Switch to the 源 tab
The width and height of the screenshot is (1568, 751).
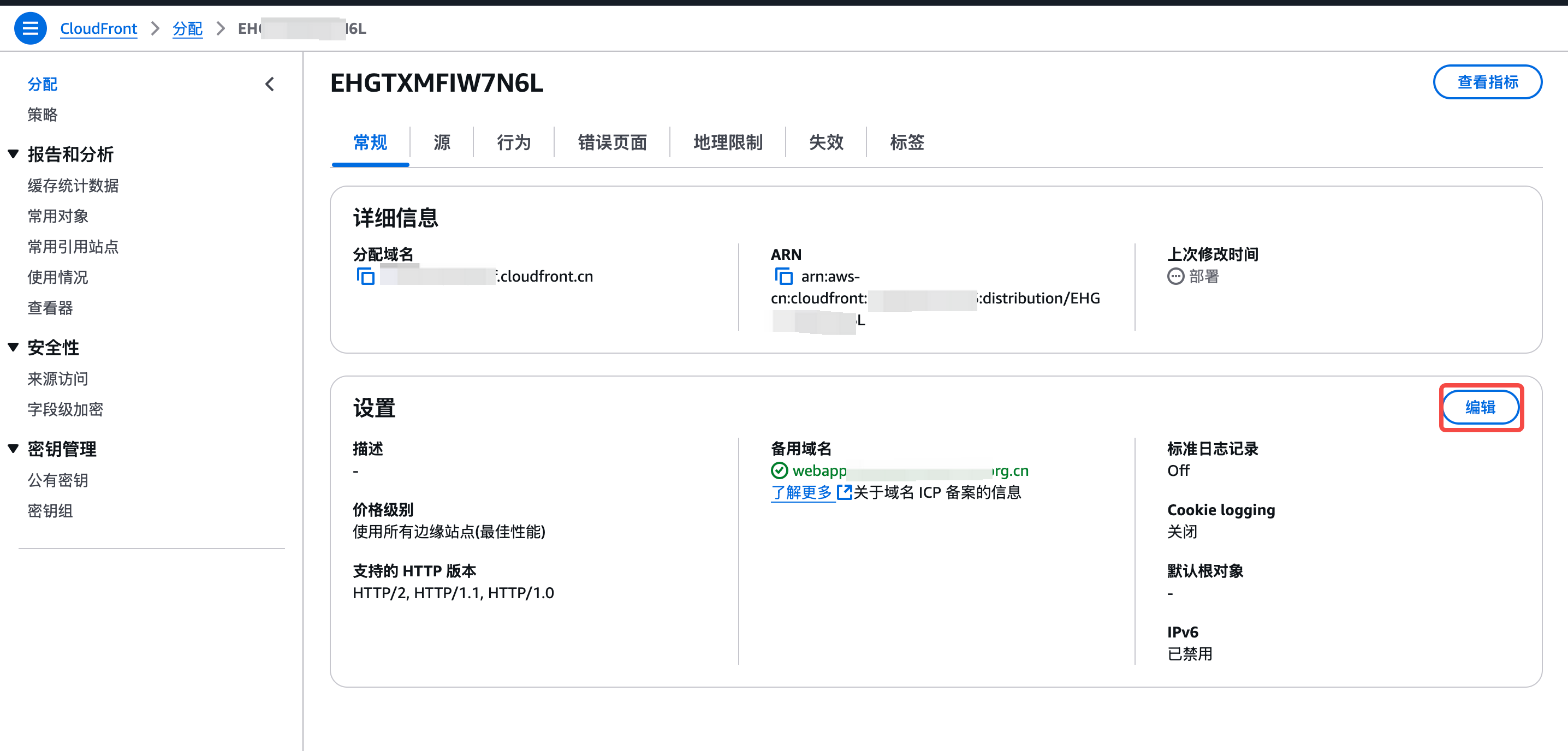click(442, 142)
